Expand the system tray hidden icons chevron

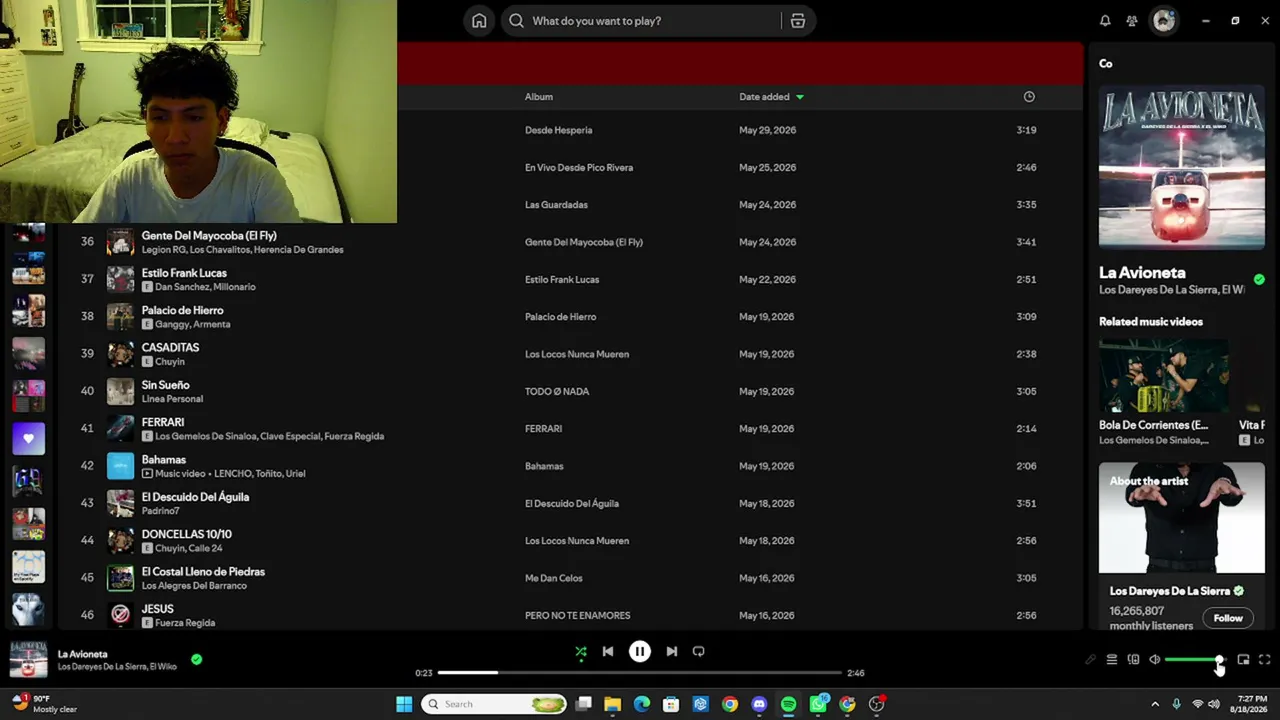pyautogui.click(x=1155, y=704)
